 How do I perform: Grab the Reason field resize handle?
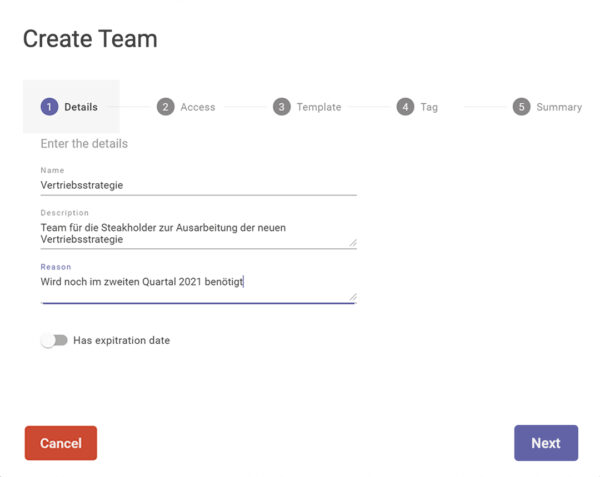[353, 297]
